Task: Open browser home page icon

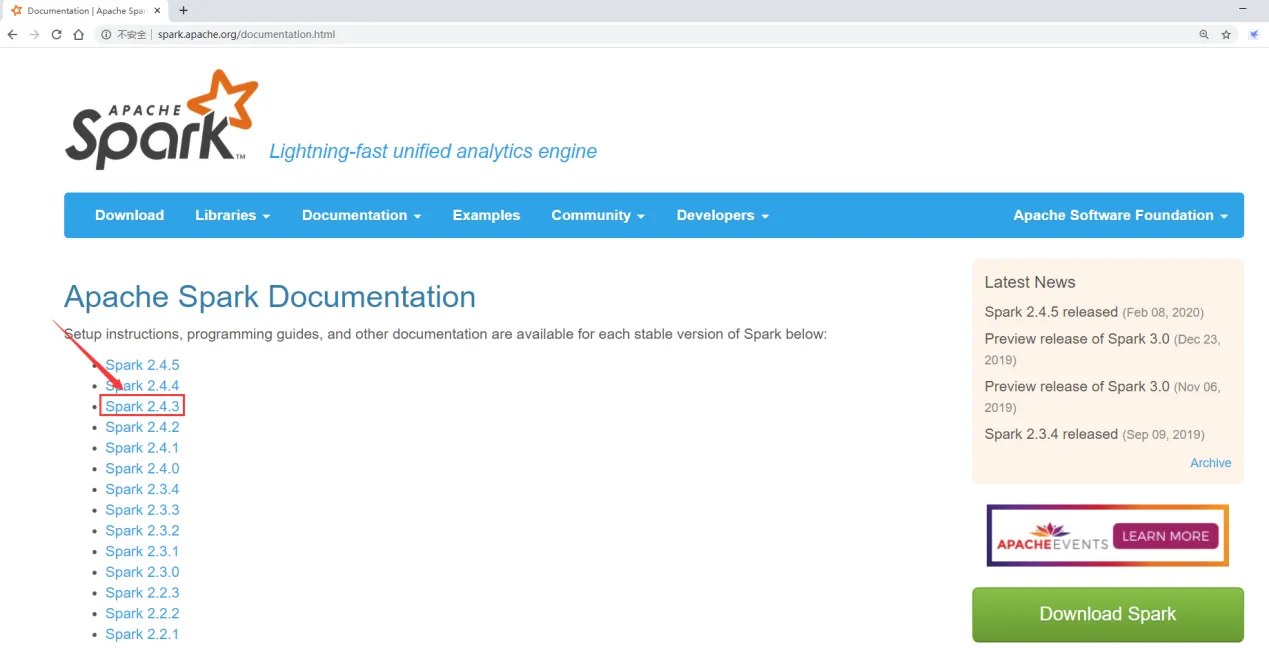Action: click(79, 34)
